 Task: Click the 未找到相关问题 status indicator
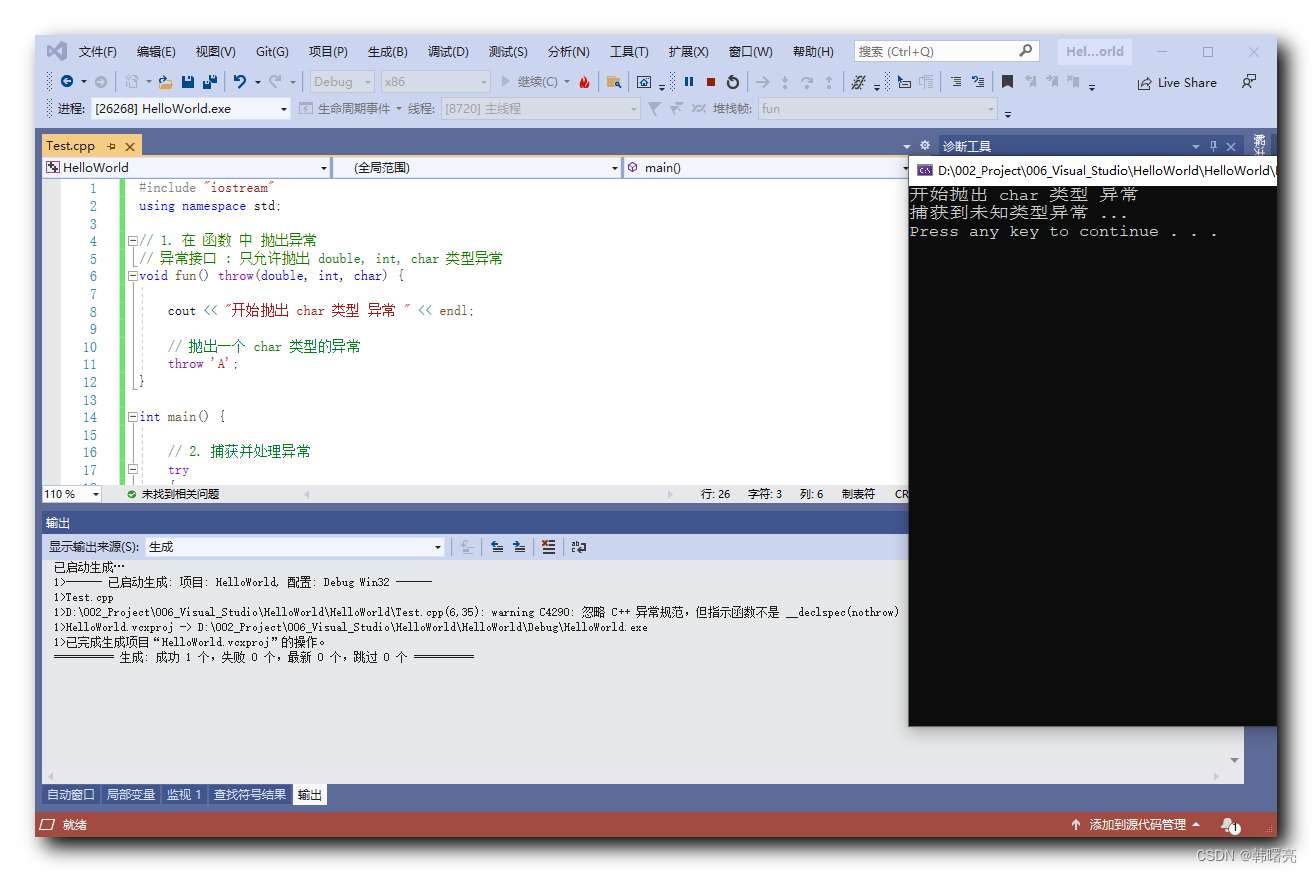[x=173, y=494]
